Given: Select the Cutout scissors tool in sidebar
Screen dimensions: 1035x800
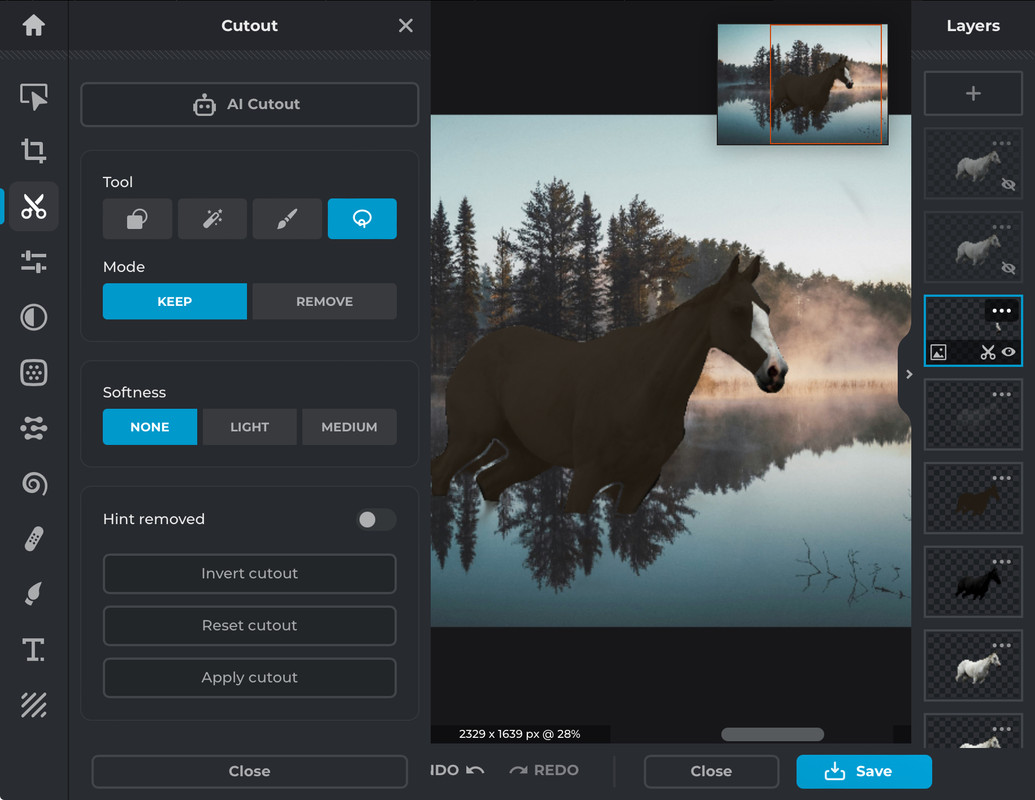Looking at the screenshot, I should click(x=34, y=206).
